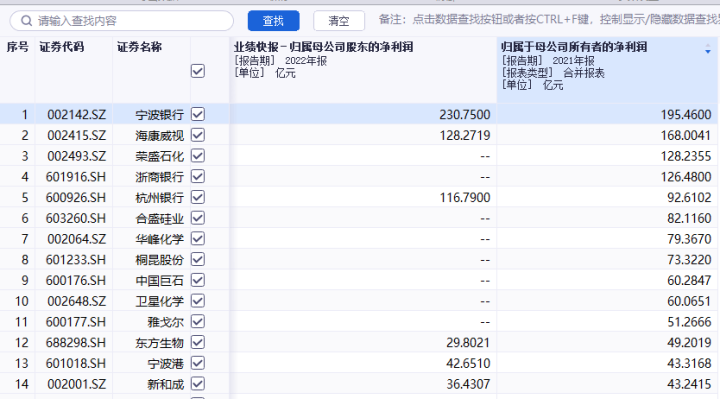Image resolution: width=720 pixels, height=399 pixels.
Task: Select security code 600176.SH
Action: [76, 280]
